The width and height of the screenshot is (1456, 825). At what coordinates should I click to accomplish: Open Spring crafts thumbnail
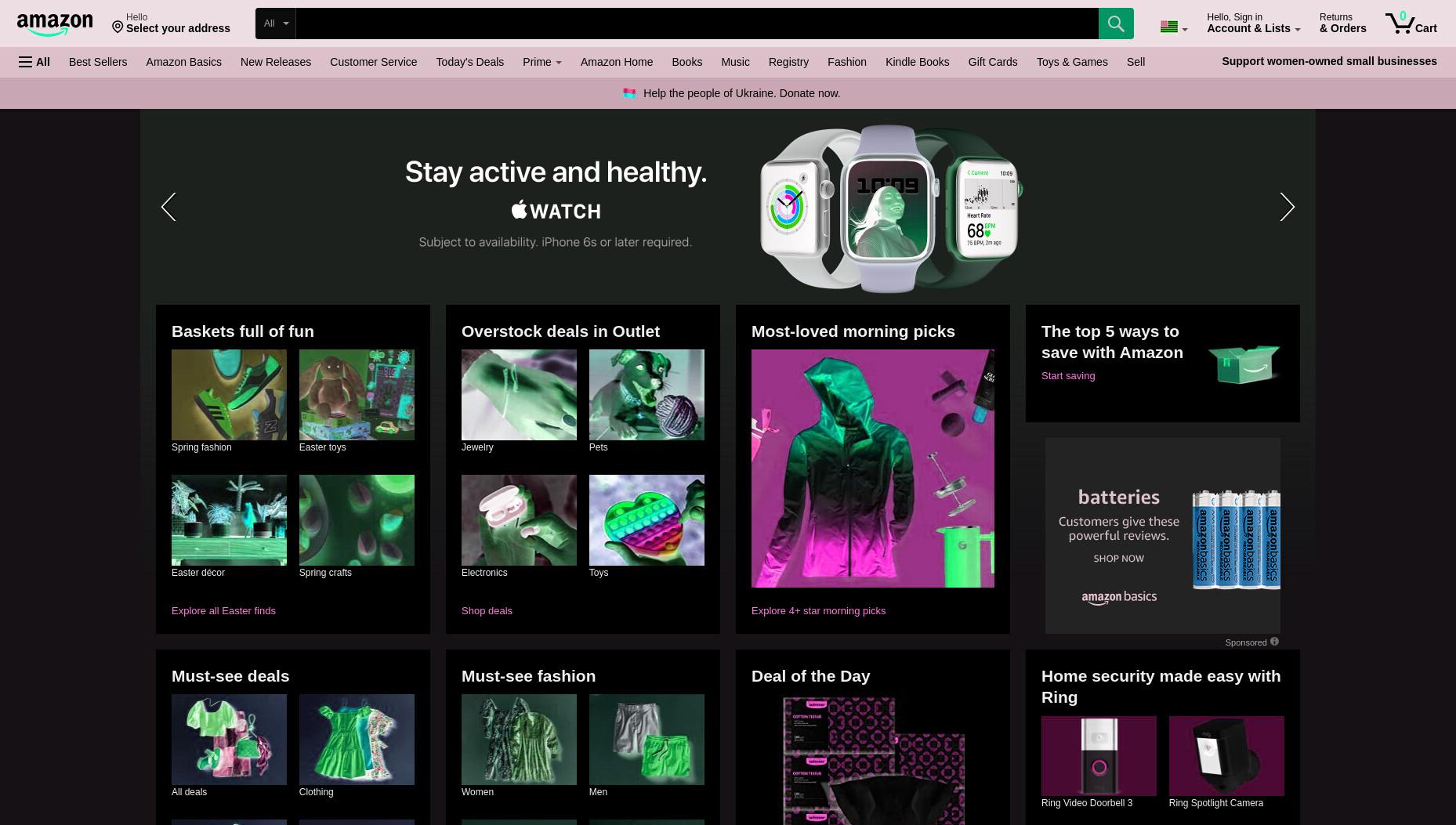357,520
